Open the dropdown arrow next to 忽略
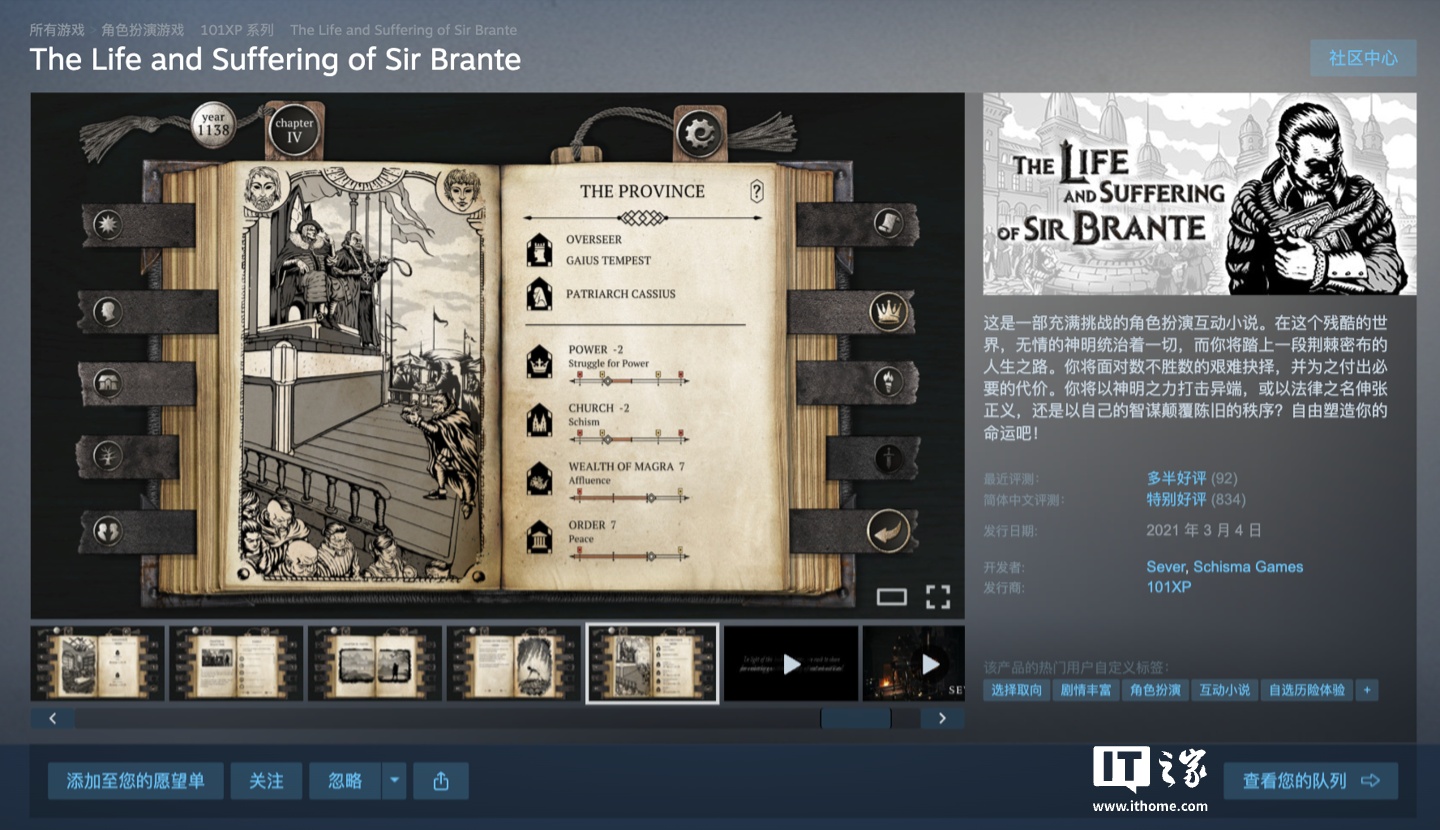Viewport: 1440px width, 830px height. pos(395,781)
